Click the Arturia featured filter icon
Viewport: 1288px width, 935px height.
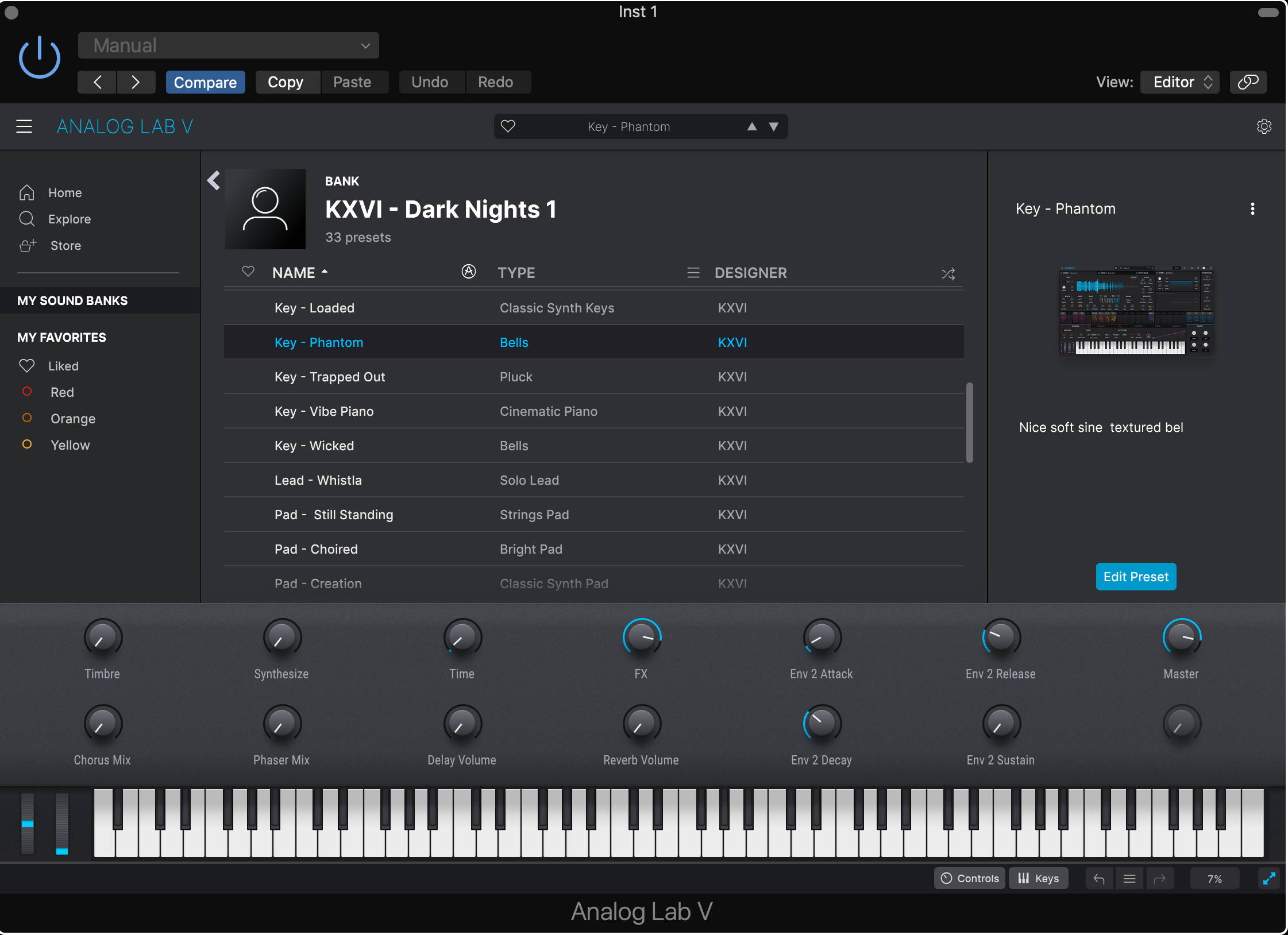pos(469,272)
